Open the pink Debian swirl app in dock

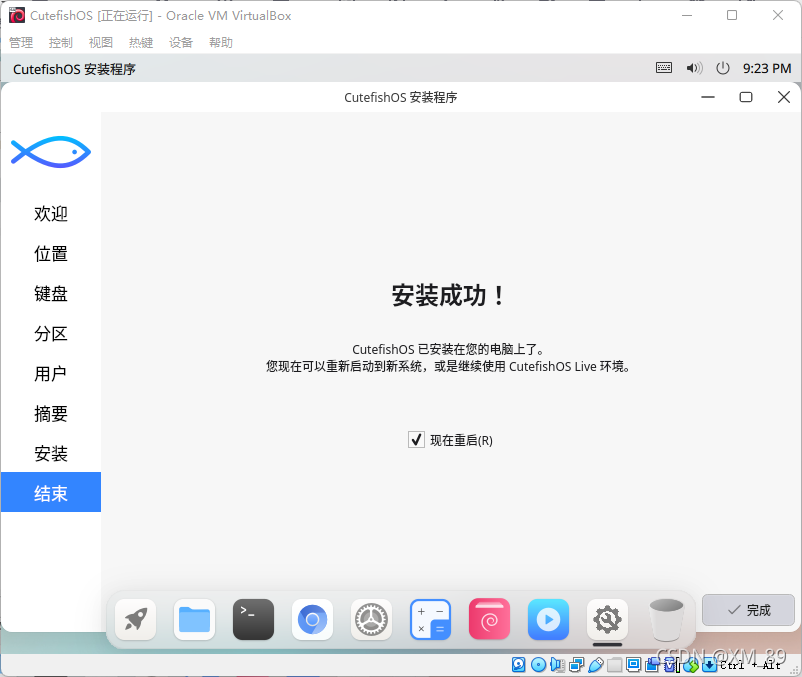click(x=489, y=619)
